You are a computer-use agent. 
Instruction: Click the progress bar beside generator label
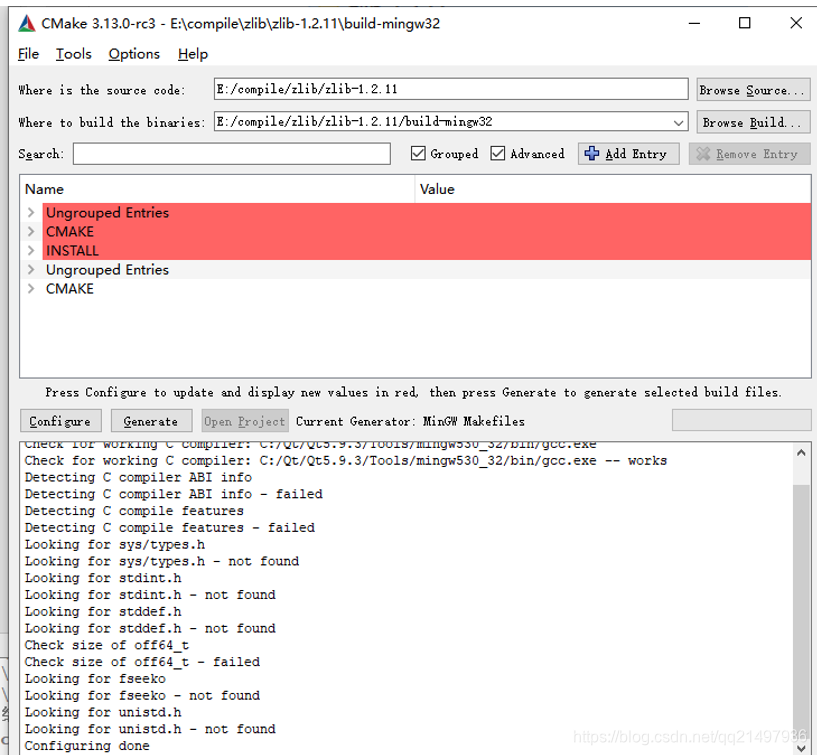point(741,420)
